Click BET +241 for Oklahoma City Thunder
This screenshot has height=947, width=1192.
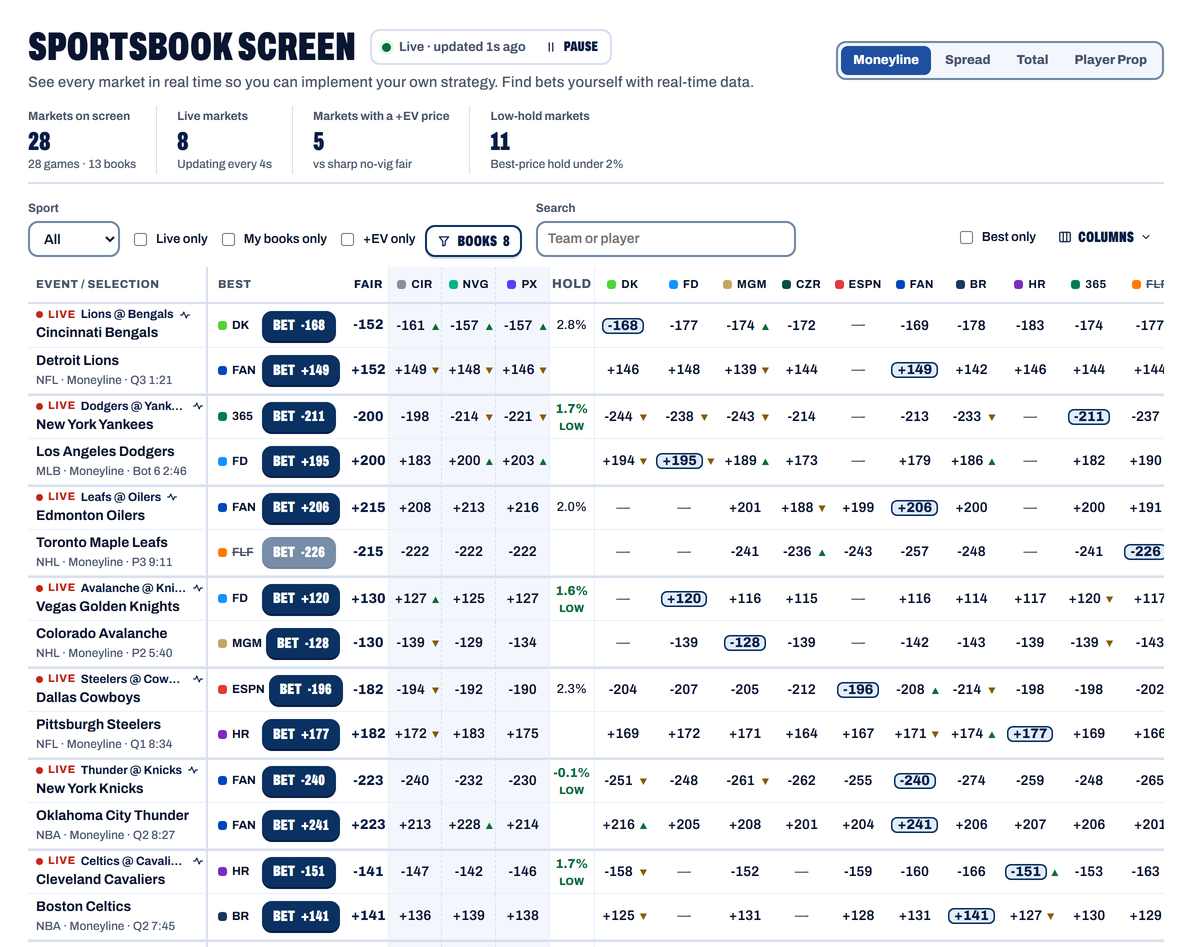pyautogui.click(x=301, y=825)
